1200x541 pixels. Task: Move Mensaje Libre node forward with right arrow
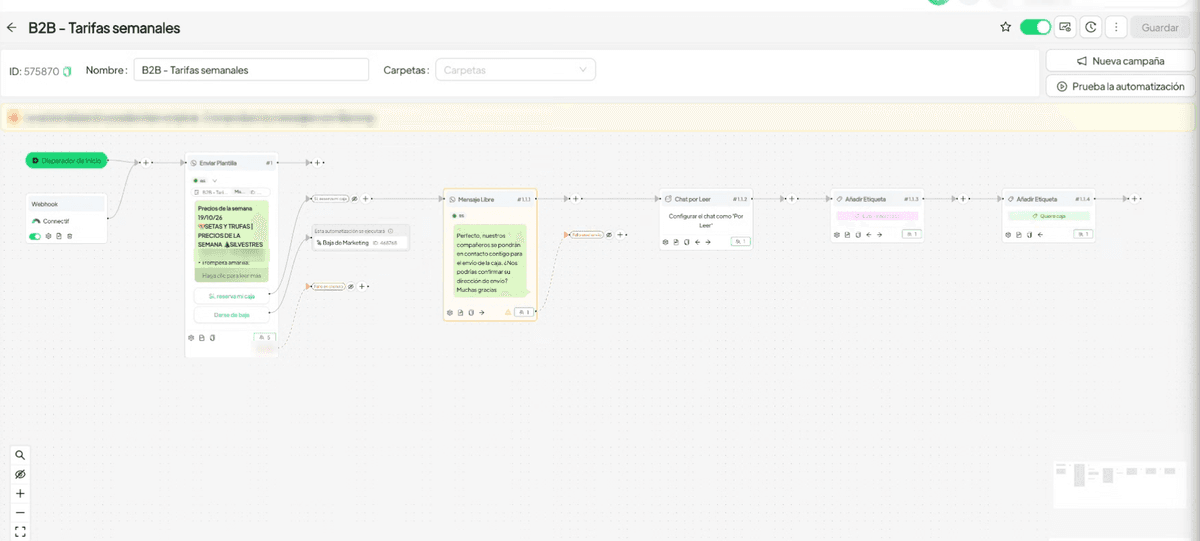coord(481,312)
